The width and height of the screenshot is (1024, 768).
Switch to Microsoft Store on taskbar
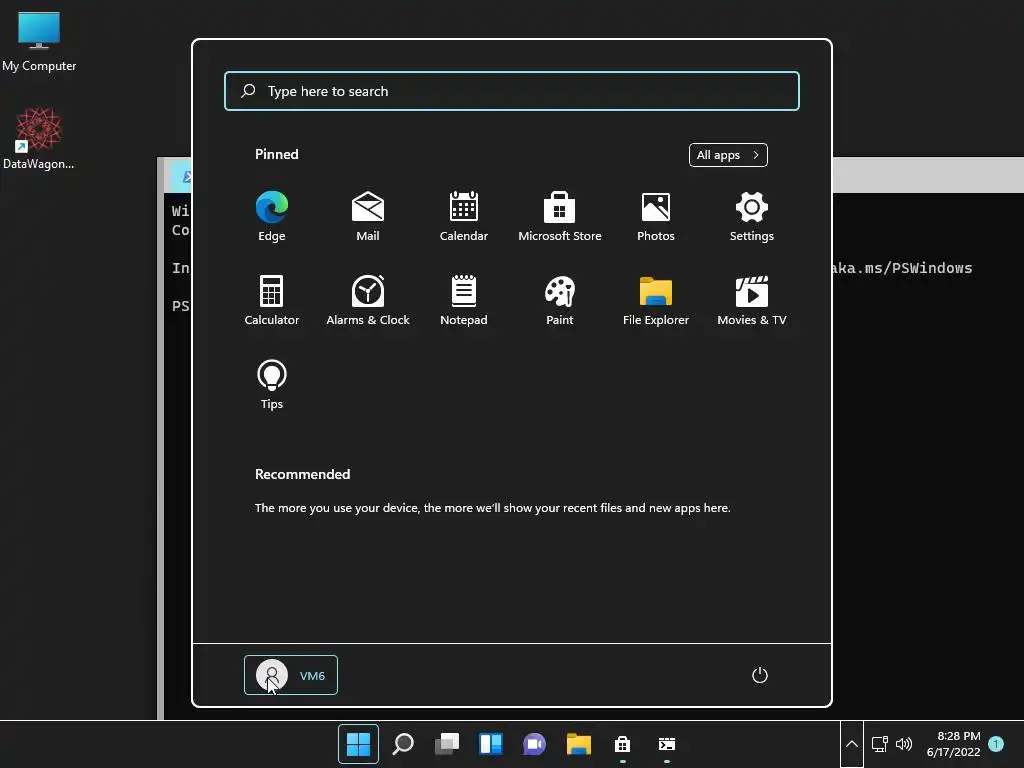click(622, 744)
